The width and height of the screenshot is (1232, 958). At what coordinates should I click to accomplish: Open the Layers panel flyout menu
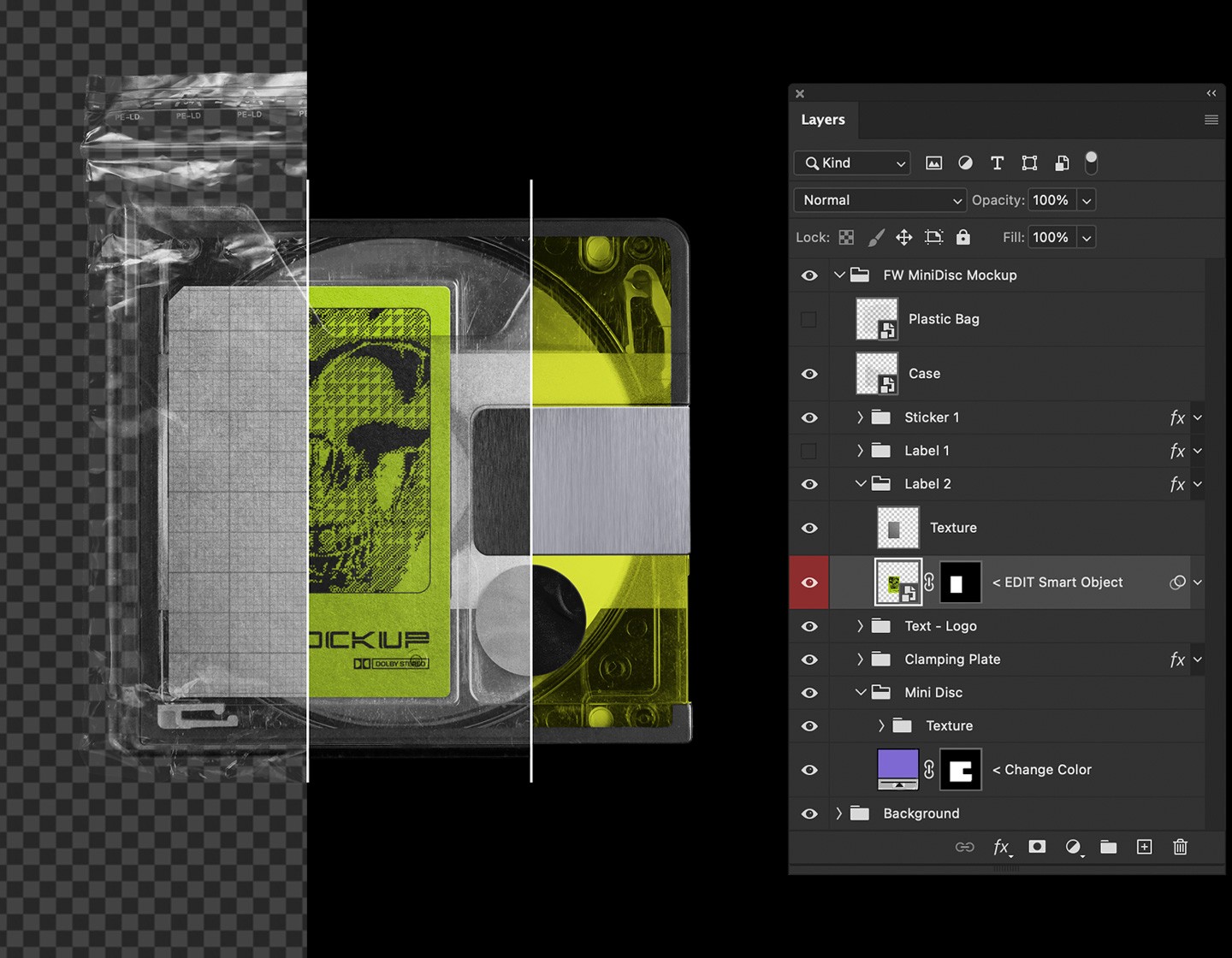(x=1211, y=120)
